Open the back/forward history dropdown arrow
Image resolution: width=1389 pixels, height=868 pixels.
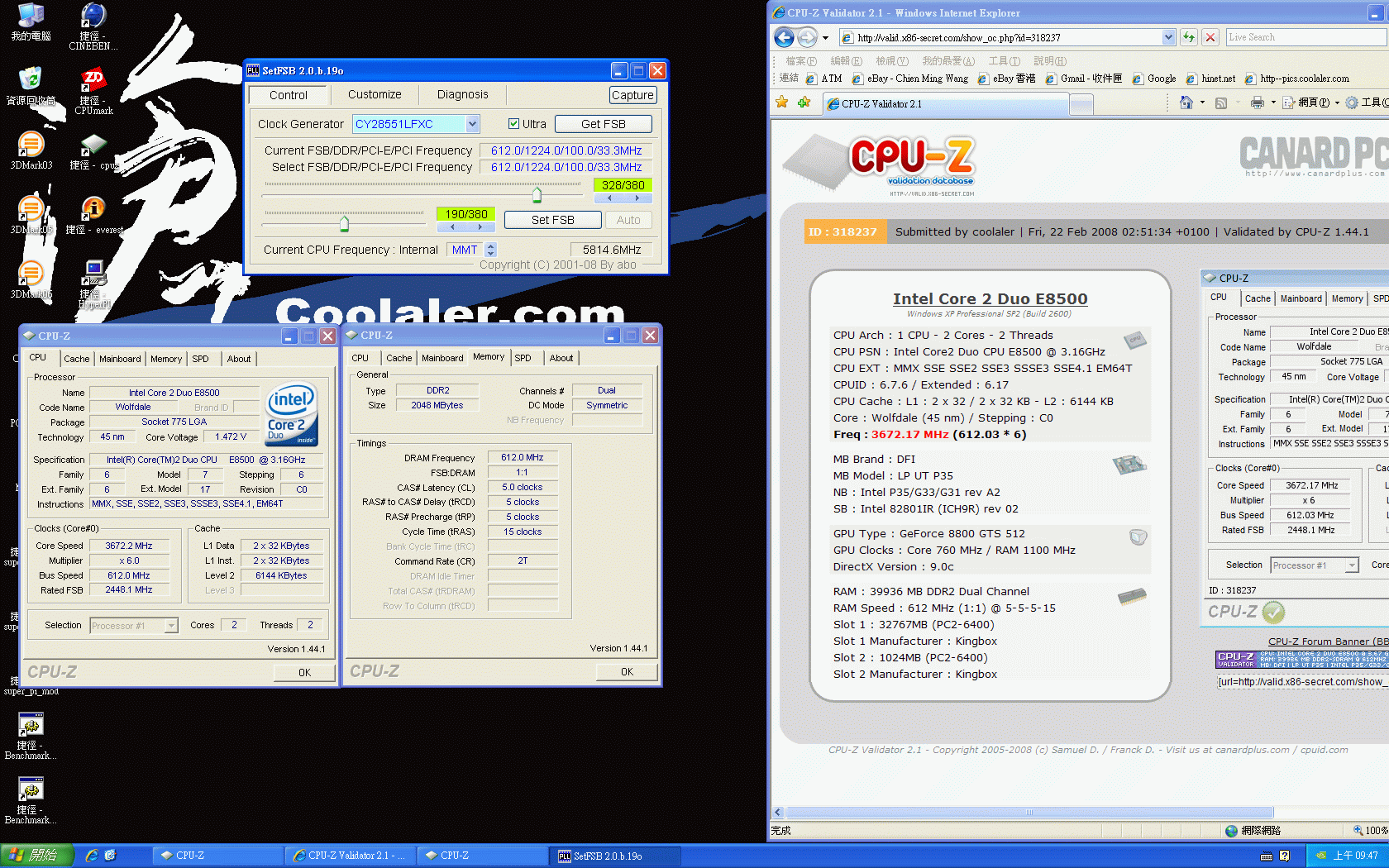point(825,37)
